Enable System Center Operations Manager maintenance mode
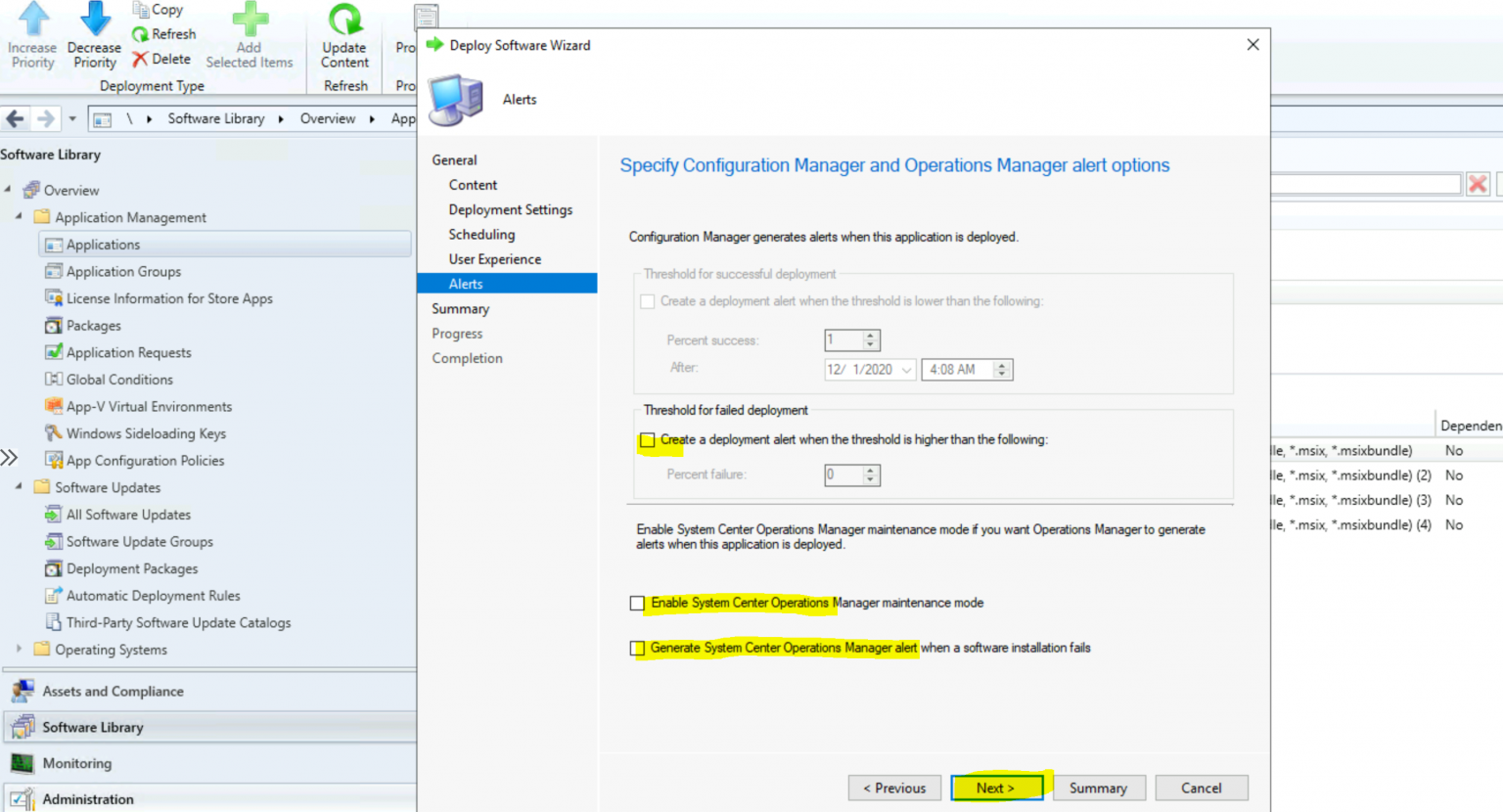The image size is (1503, 812). (x=637, y=603)
